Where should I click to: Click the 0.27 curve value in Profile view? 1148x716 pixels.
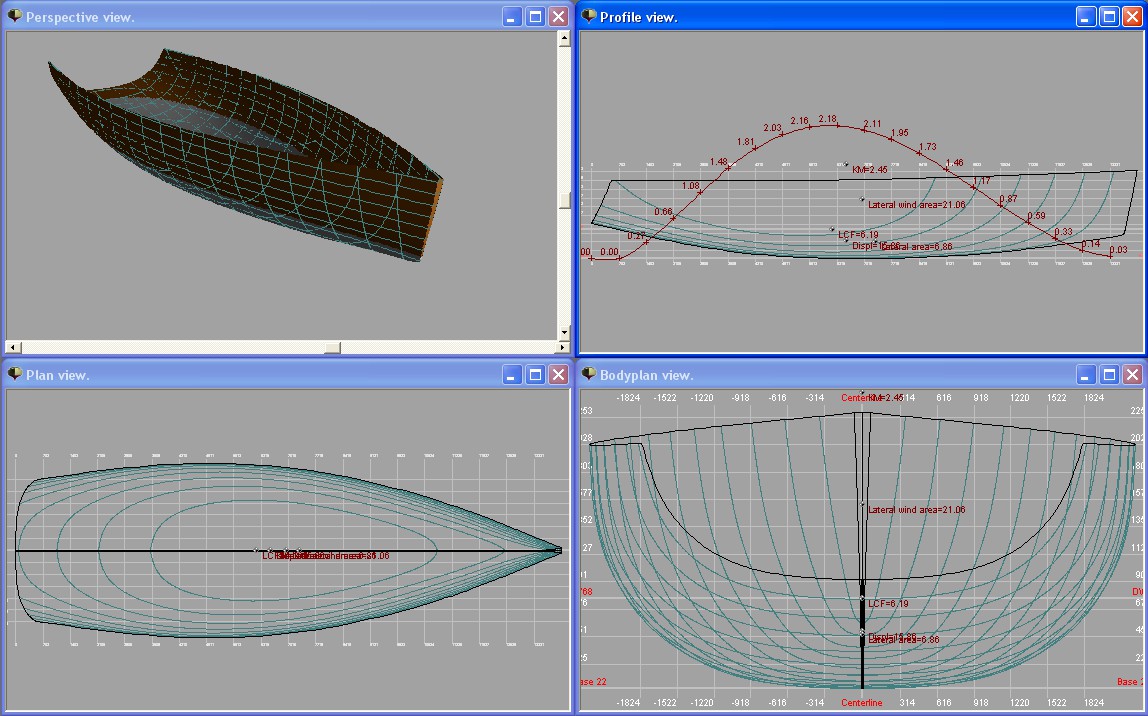point(636,236)
